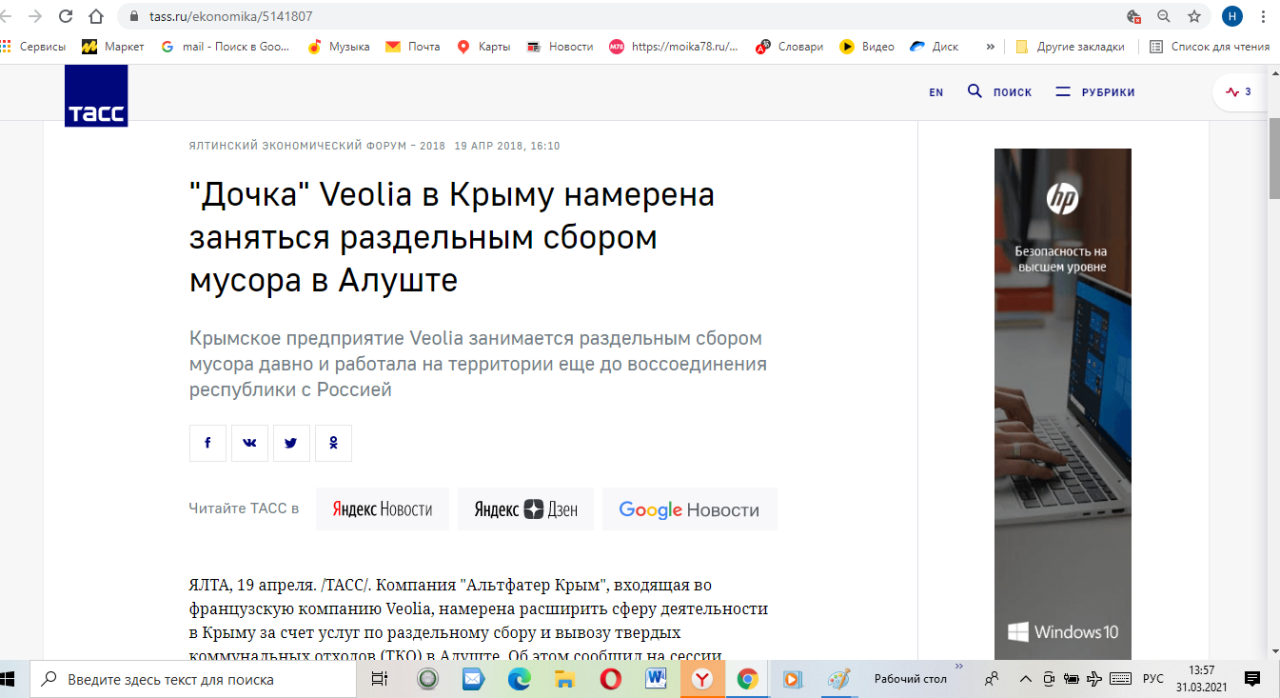Open Рабочий стол toolbar on taskbar
The width and height of the screenshot is (1280, 698).
click(910, 679)
